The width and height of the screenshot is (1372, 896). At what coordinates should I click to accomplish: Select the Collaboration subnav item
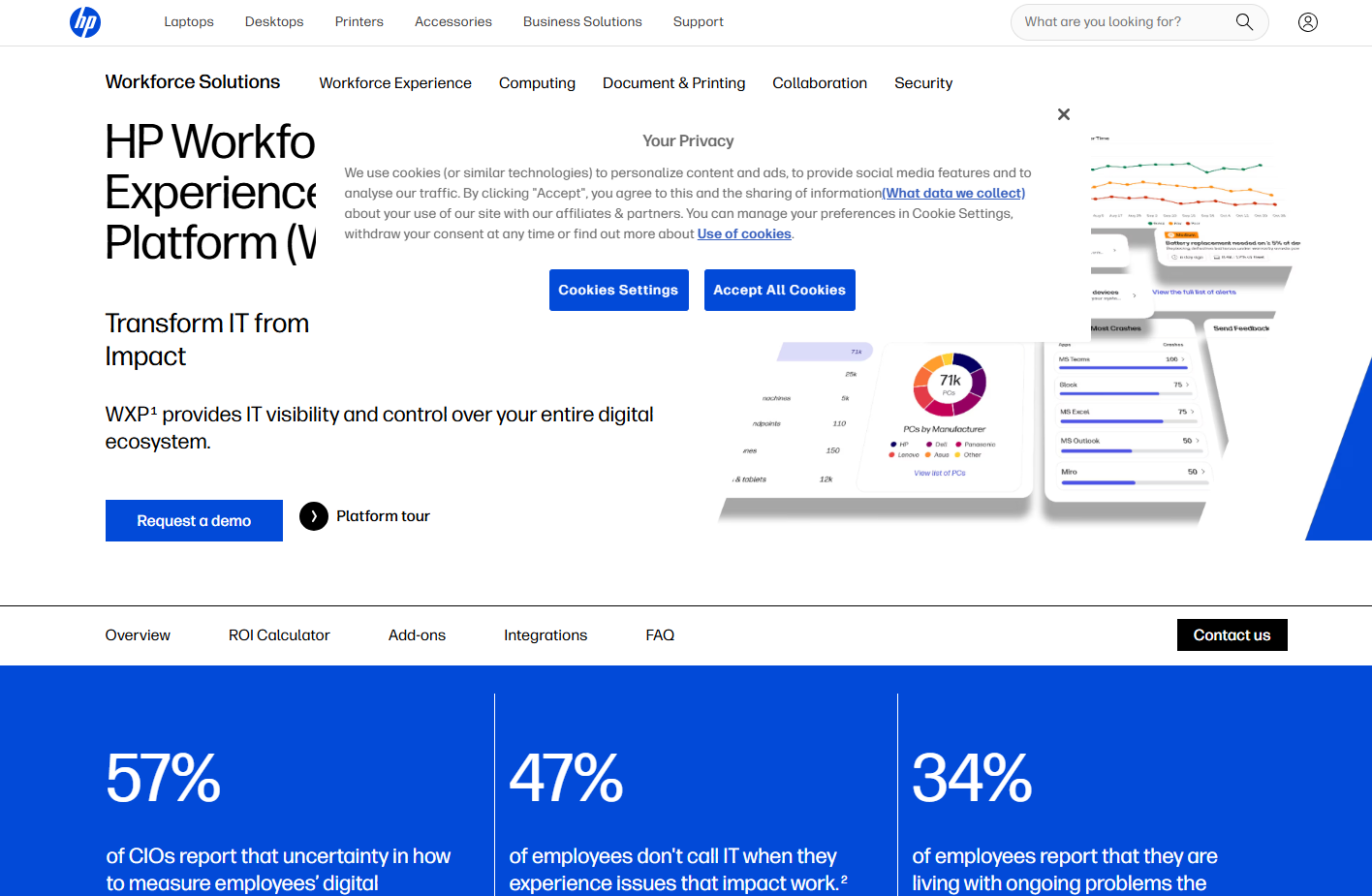[820, 83]
